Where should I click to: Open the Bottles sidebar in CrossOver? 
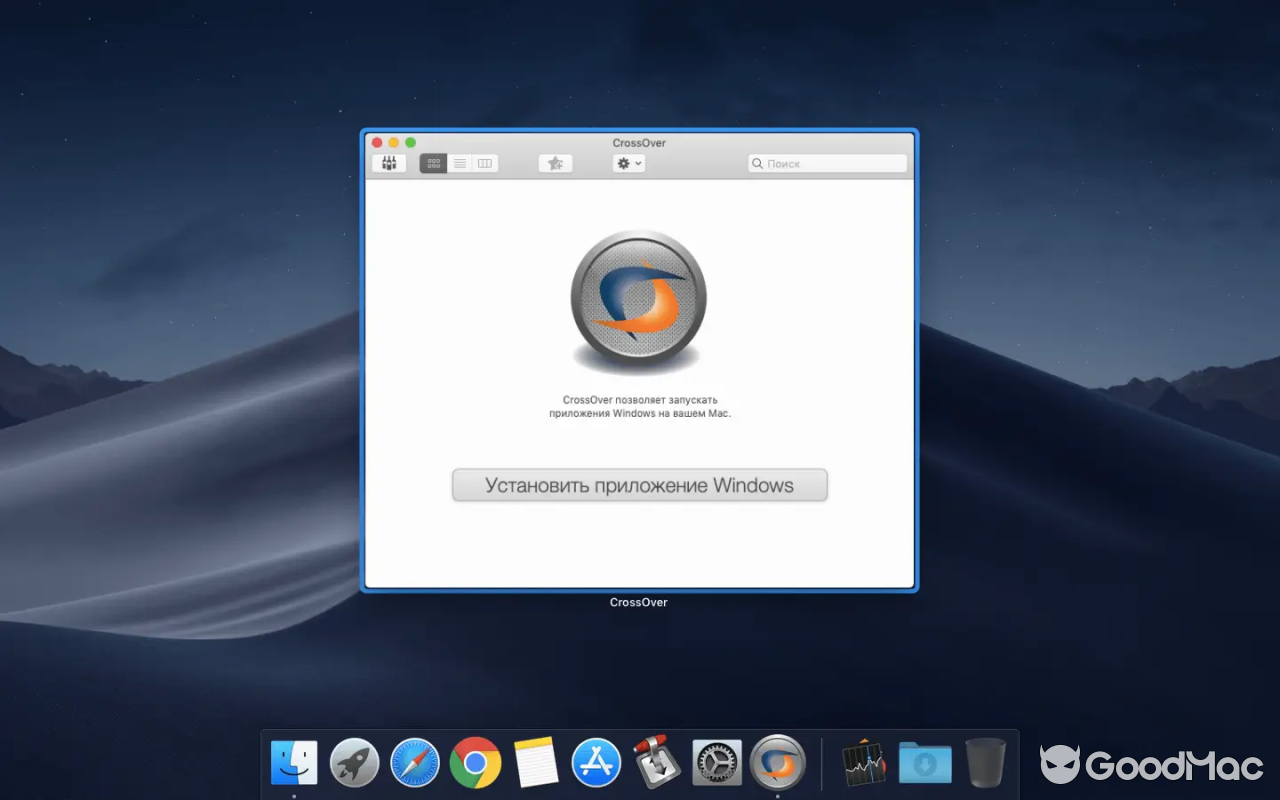pos(388,163)
